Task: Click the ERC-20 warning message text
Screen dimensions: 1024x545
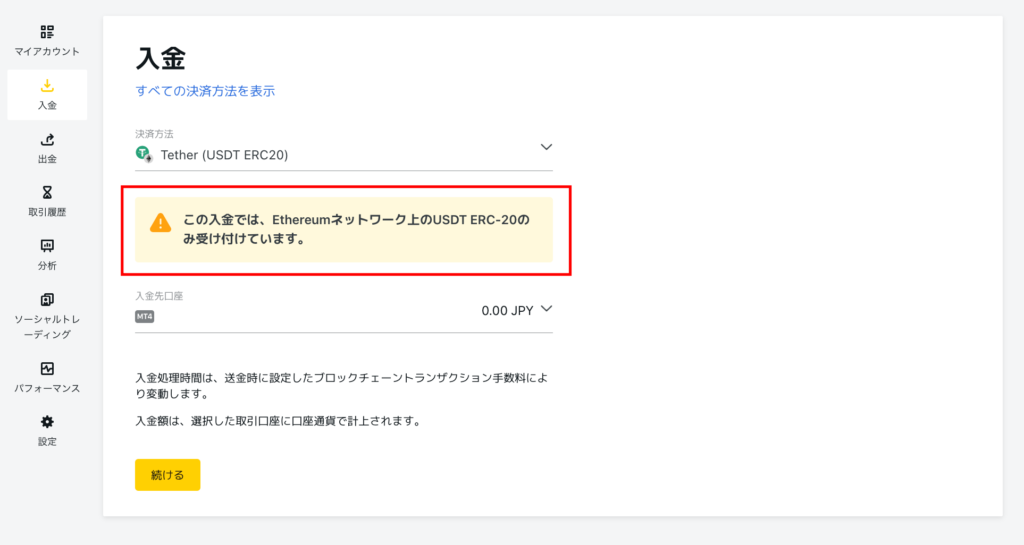Action: [356, 230]
